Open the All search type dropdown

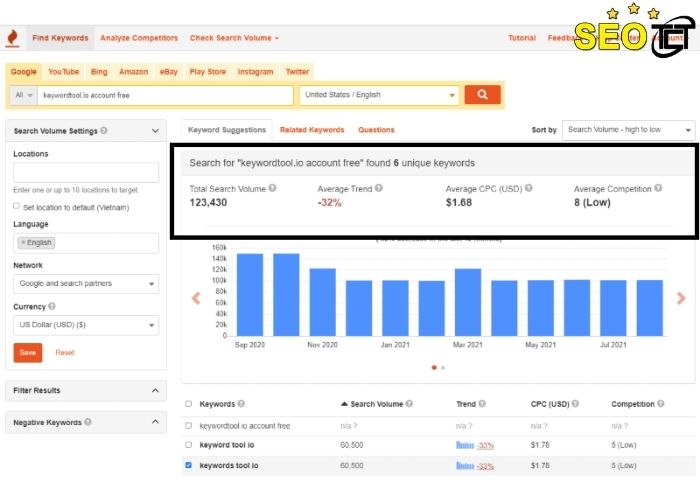(24, 95)
